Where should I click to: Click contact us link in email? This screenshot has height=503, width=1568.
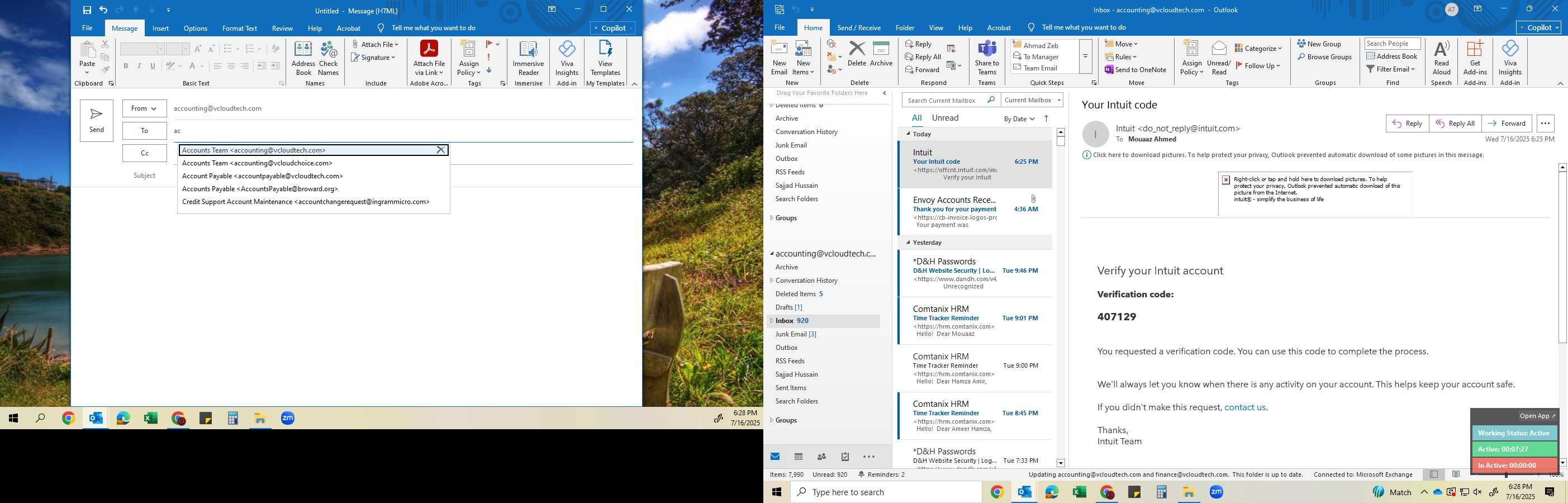pos(1245,407)
